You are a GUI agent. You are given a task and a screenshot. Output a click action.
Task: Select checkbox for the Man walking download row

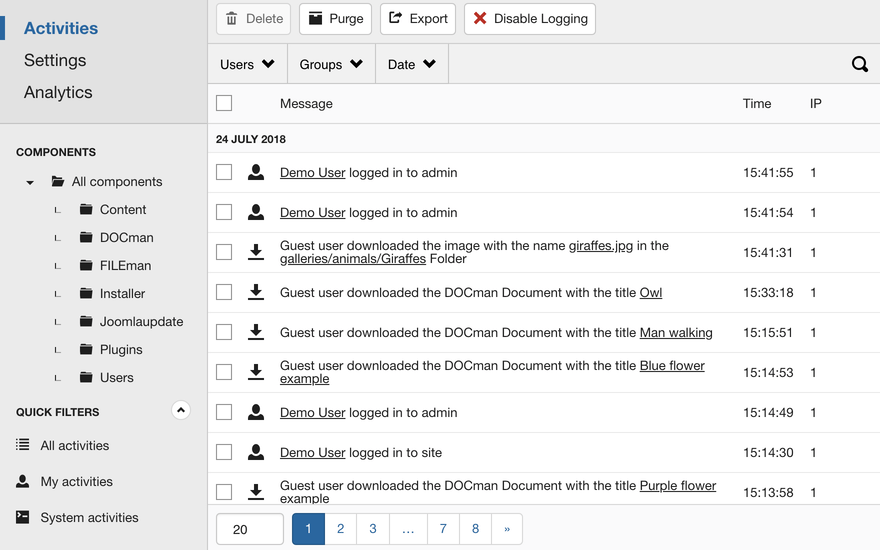click(224, 332)
